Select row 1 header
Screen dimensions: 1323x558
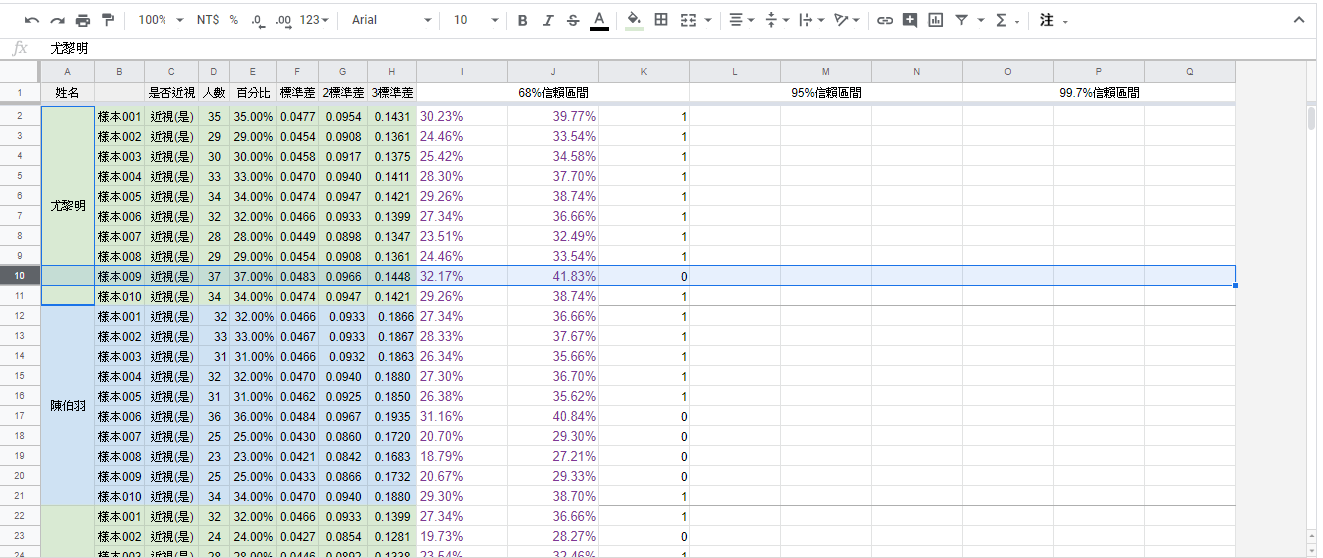click(x=20, y=92)
